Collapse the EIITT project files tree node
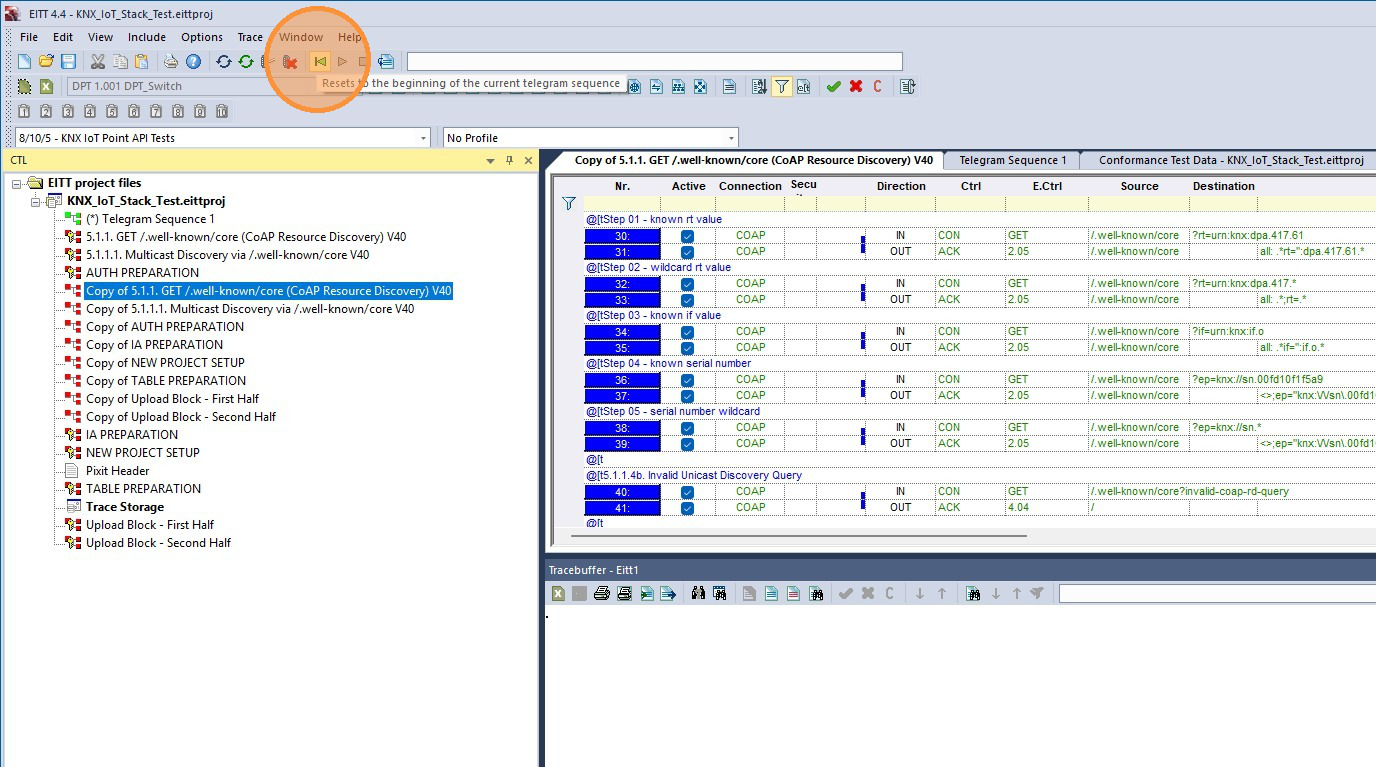Image resolution: width=1376 pixels, height=767 pixels. (x=17, y=183)
